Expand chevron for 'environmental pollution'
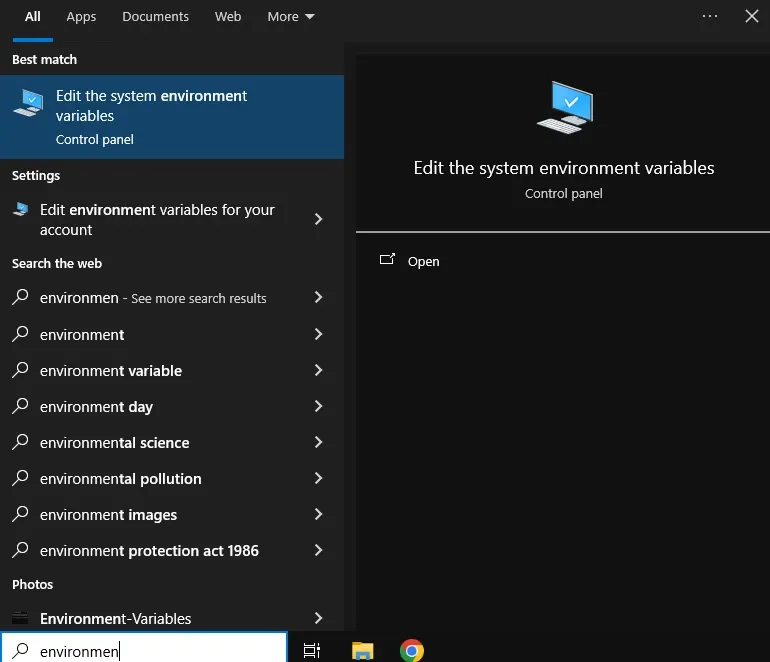This screenshot has width=770, height=662. 318,478
